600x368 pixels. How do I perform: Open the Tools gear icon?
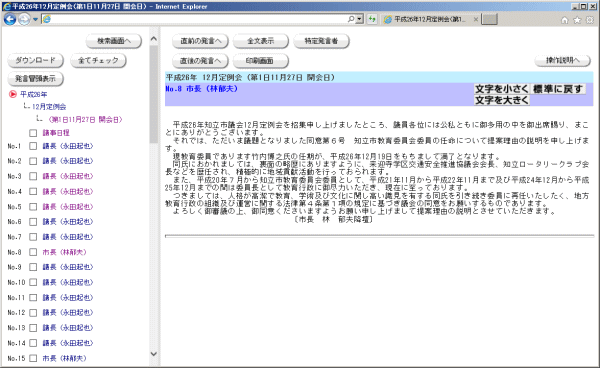(590, 20)
